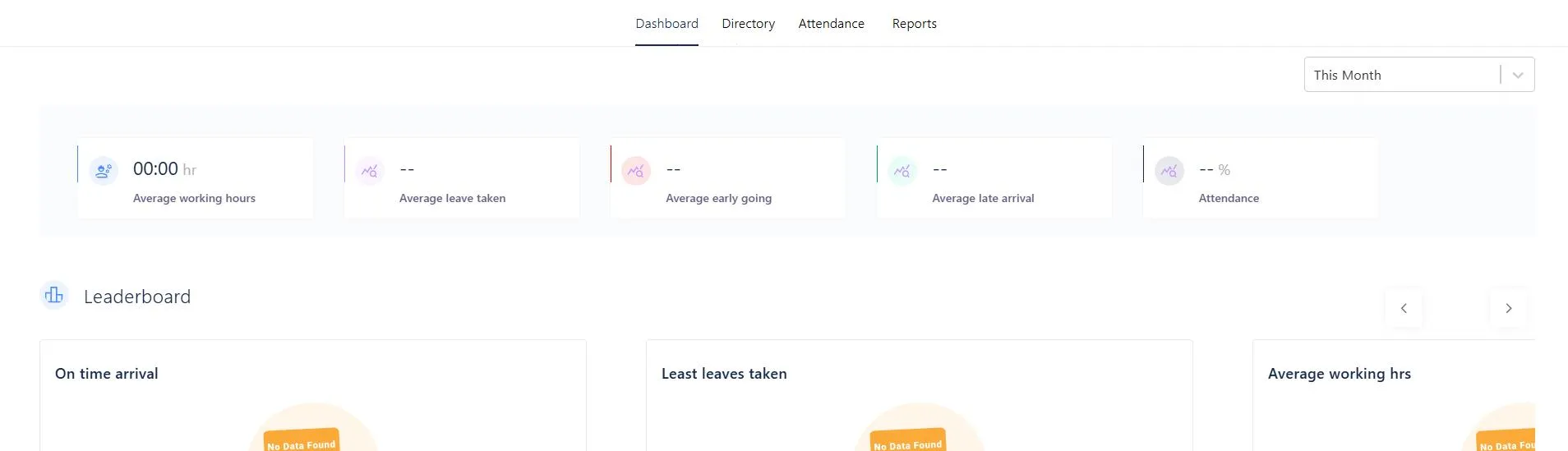Click the 00:00 hr working hours value
Viewport: 1568px width, 451px height.
tap(164, 169)
